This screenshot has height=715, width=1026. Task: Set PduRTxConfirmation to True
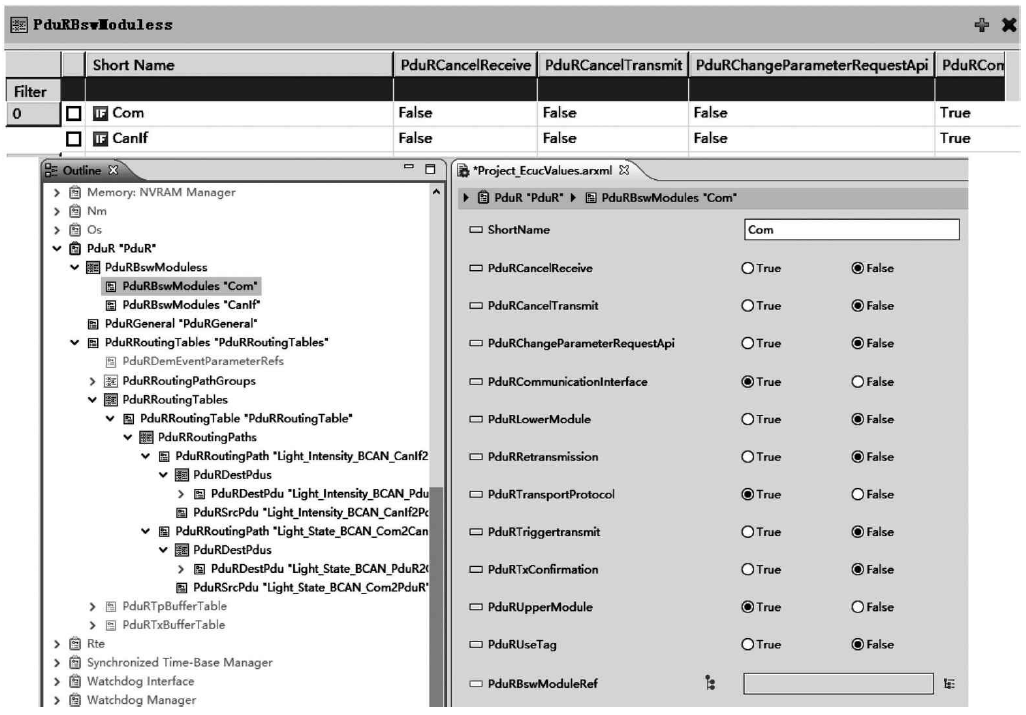coord(747,570)
